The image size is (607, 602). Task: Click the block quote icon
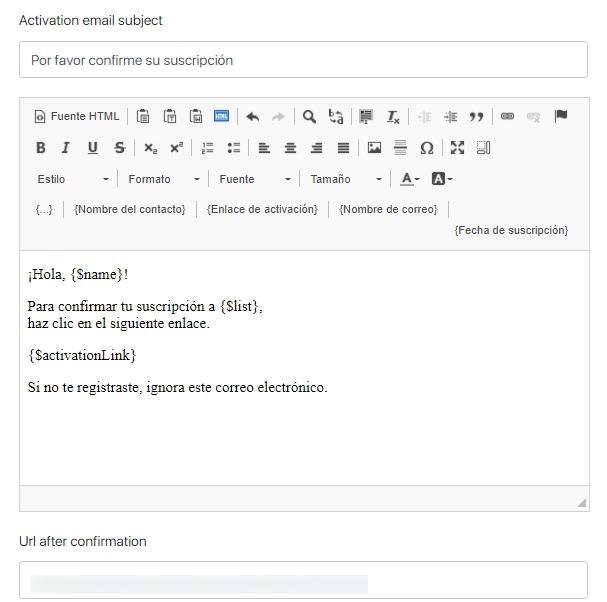(477, 116)
